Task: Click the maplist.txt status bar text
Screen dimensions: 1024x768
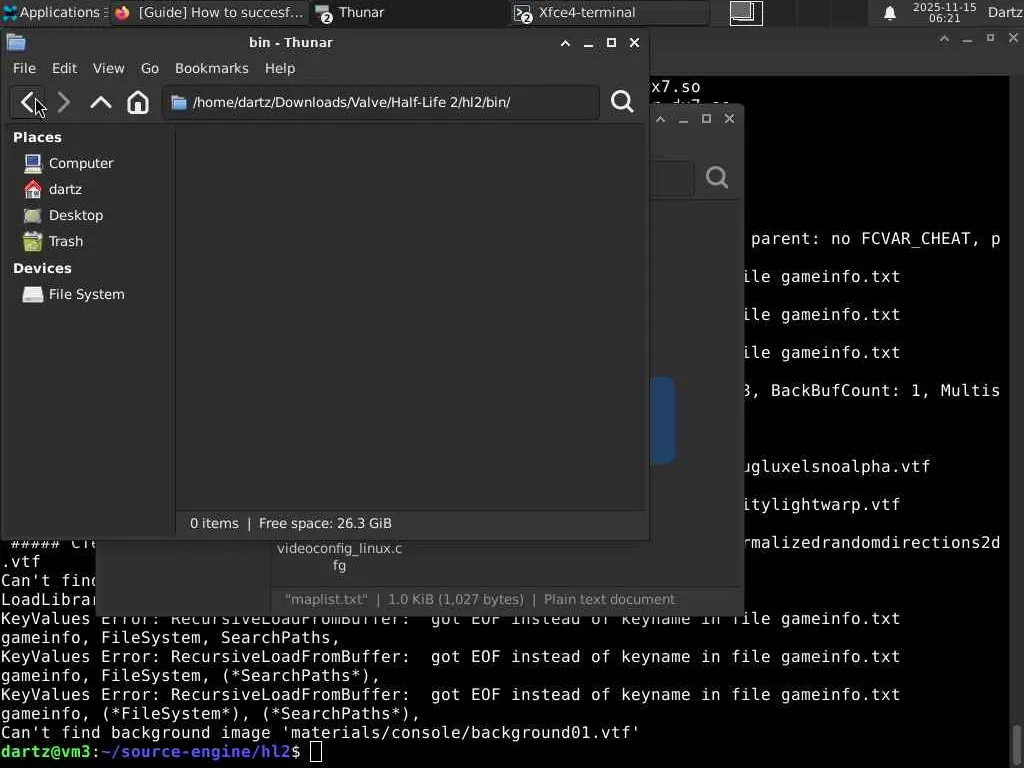Action: 480,600
